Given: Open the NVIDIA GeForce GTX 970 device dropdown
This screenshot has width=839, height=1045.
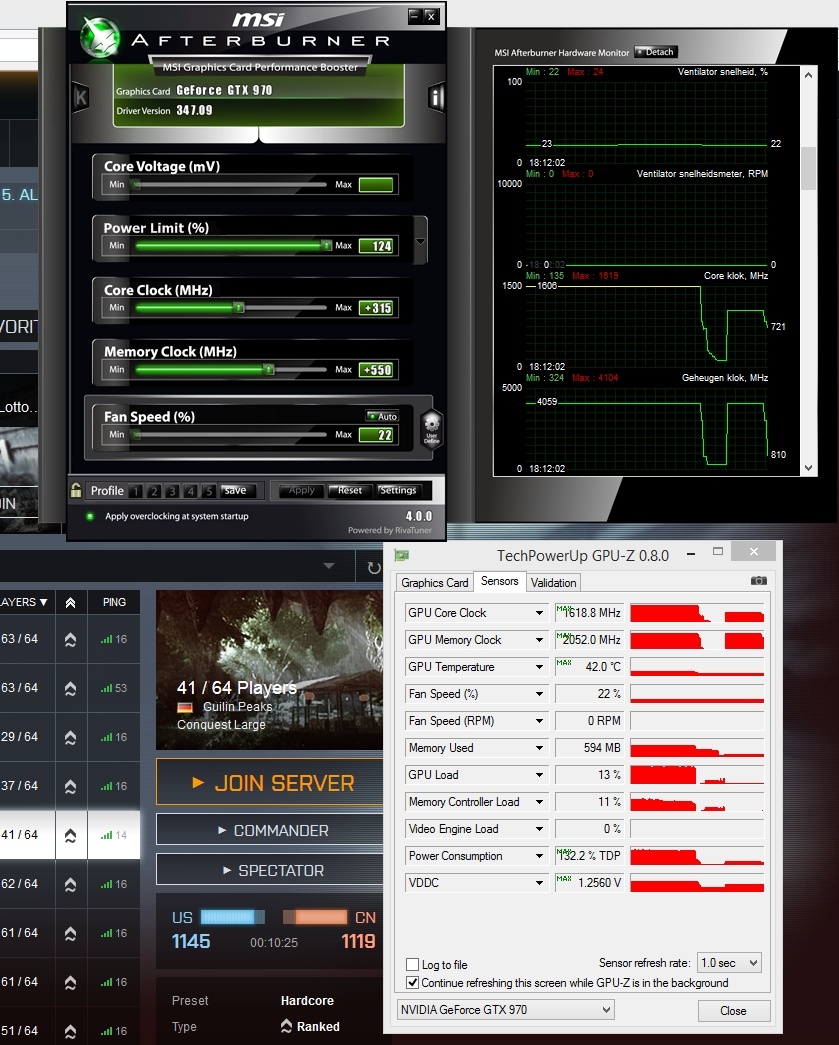Looking at the screenshot, I should pos(505,1010).
